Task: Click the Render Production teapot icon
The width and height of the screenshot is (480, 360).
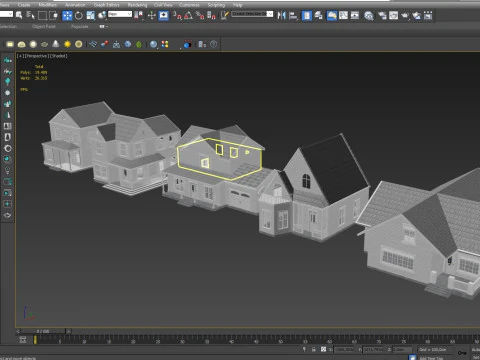Action: pyautogui.click(x=405, y=15)
